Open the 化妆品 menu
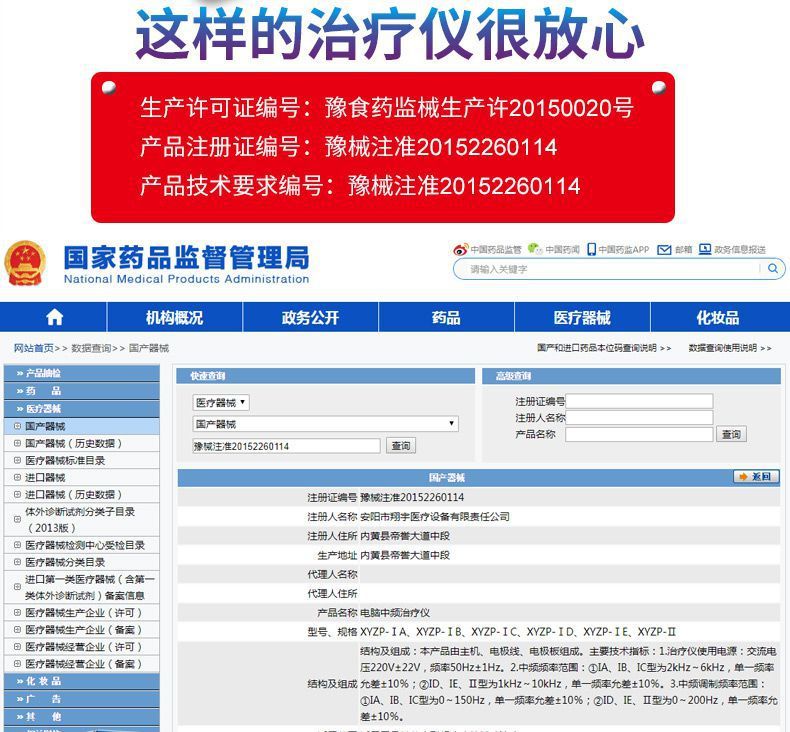 718,317
